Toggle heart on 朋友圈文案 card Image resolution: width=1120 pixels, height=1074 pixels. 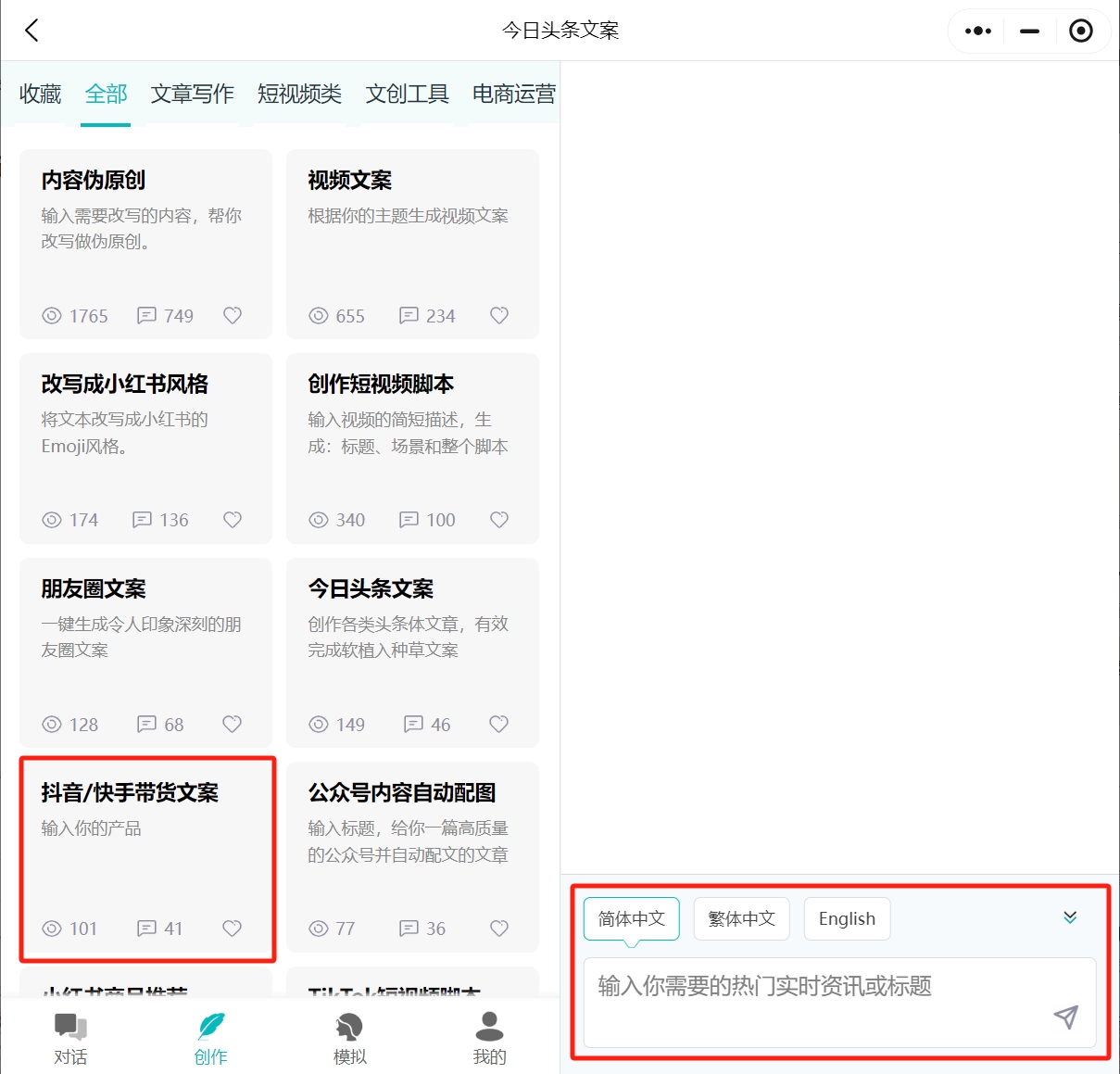point(233,724)
